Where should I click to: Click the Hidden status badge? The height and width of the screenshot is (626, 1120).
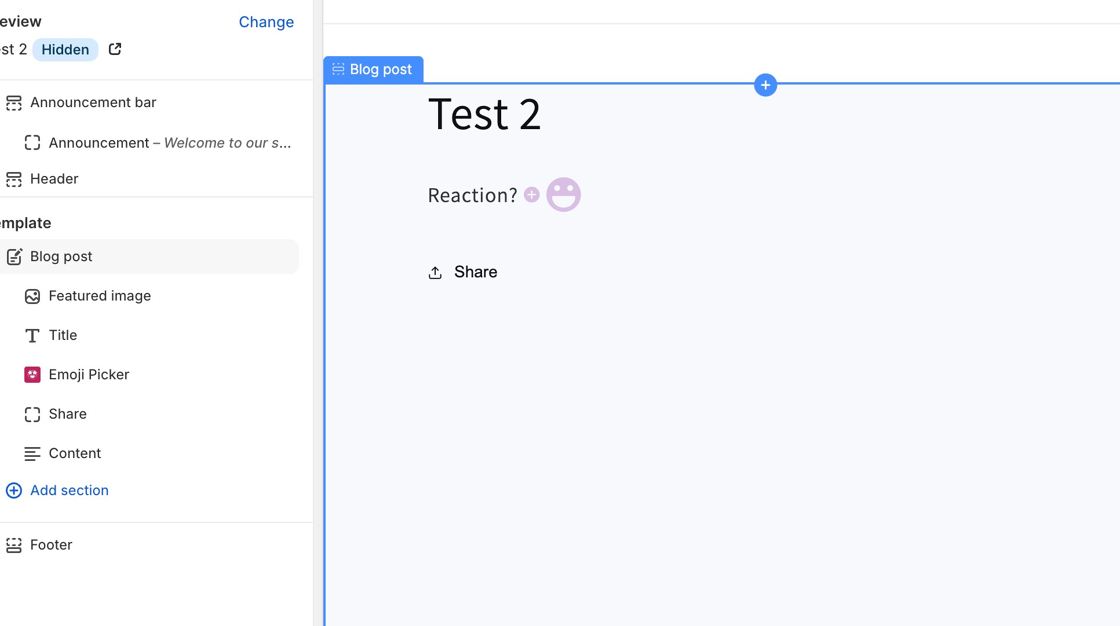pyautogui.click(x=65, y=50)
